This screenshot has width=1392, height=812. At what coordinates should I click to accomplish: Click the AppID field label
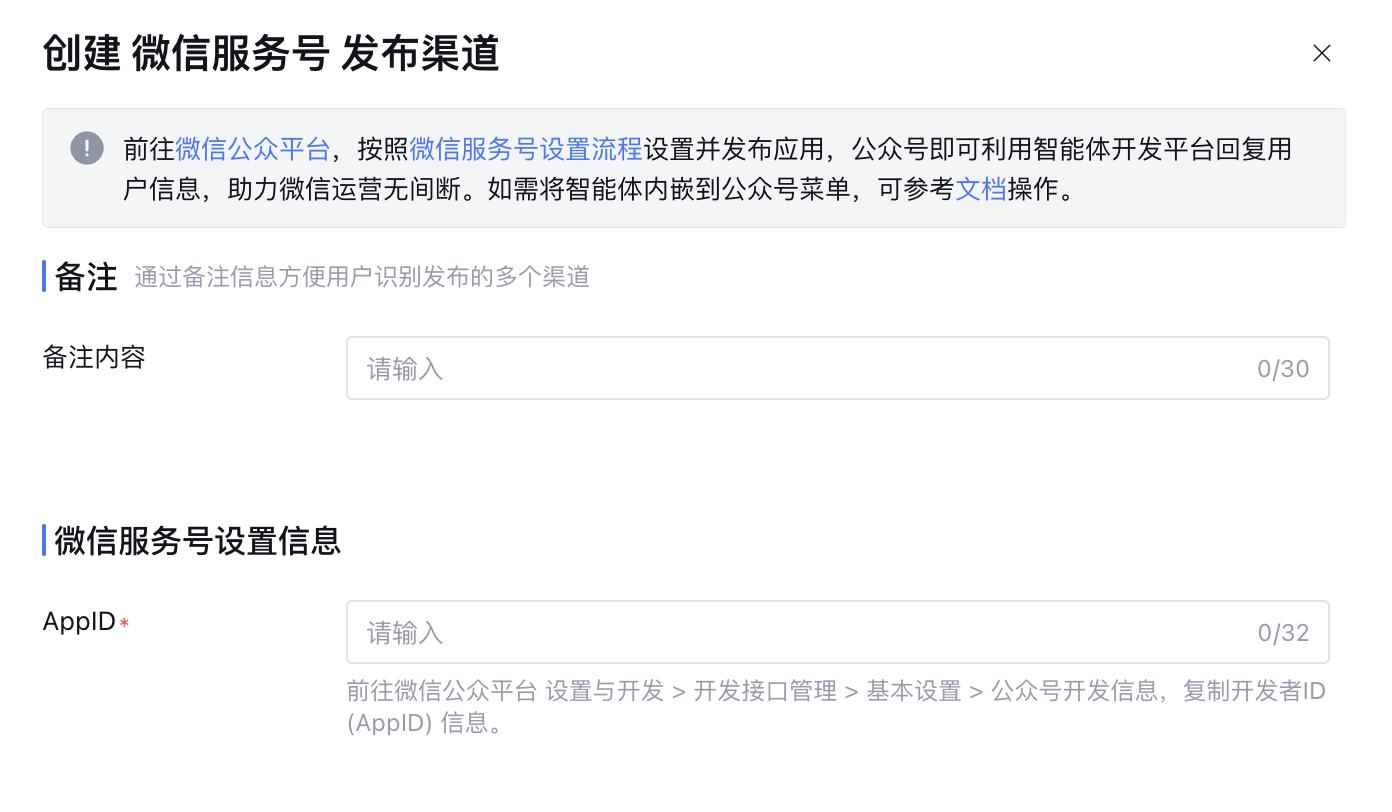click(79, 622)
